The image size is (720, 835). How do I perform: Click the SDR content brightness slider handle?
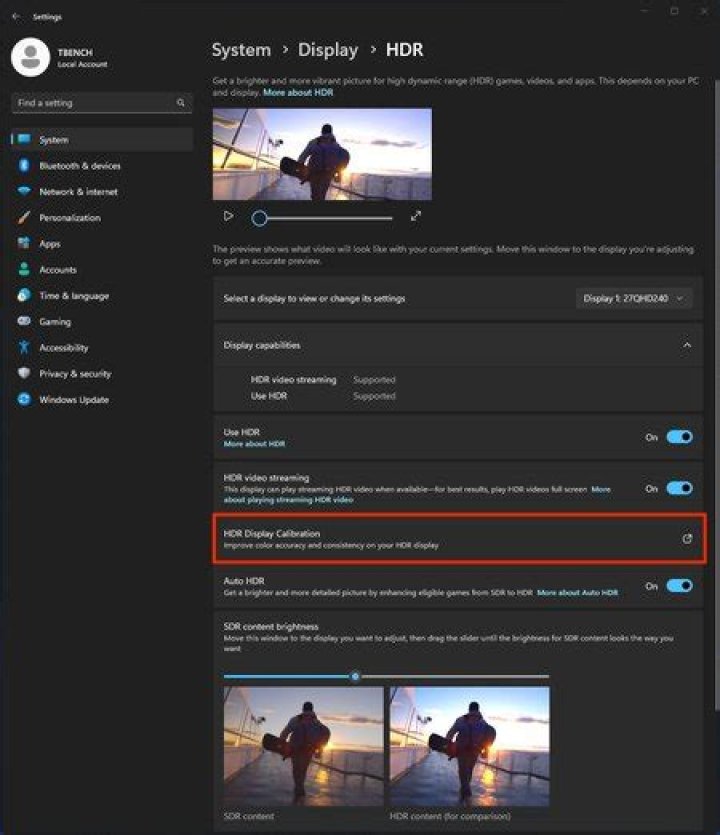pos(355,676)
